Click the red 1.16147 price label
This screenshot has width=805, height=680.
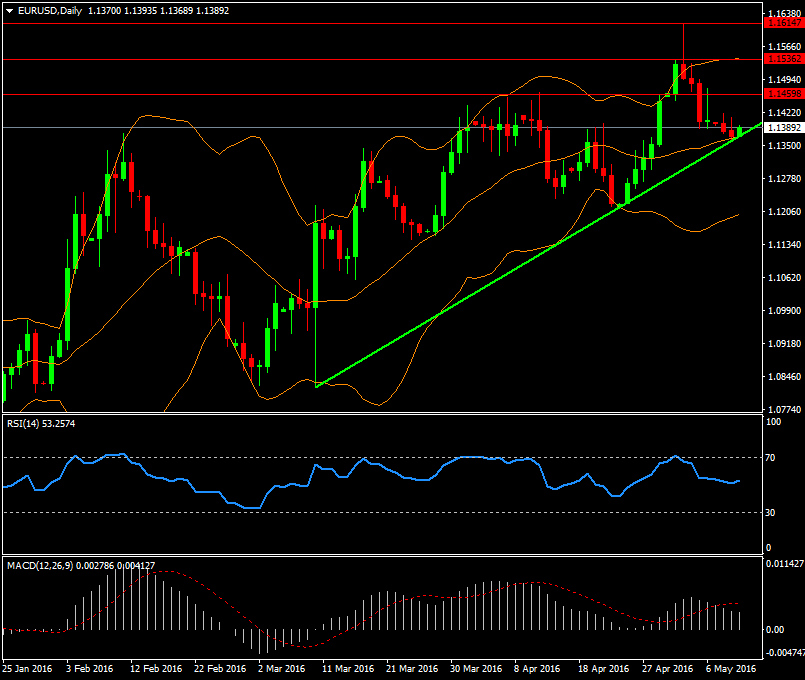[x=781, y=22]
